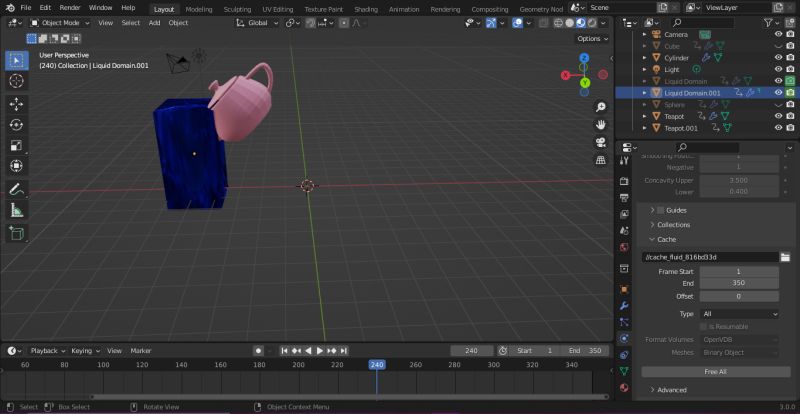Open the Object Constraints properties tab
The image size is (800, 414).
coord(624,355)
